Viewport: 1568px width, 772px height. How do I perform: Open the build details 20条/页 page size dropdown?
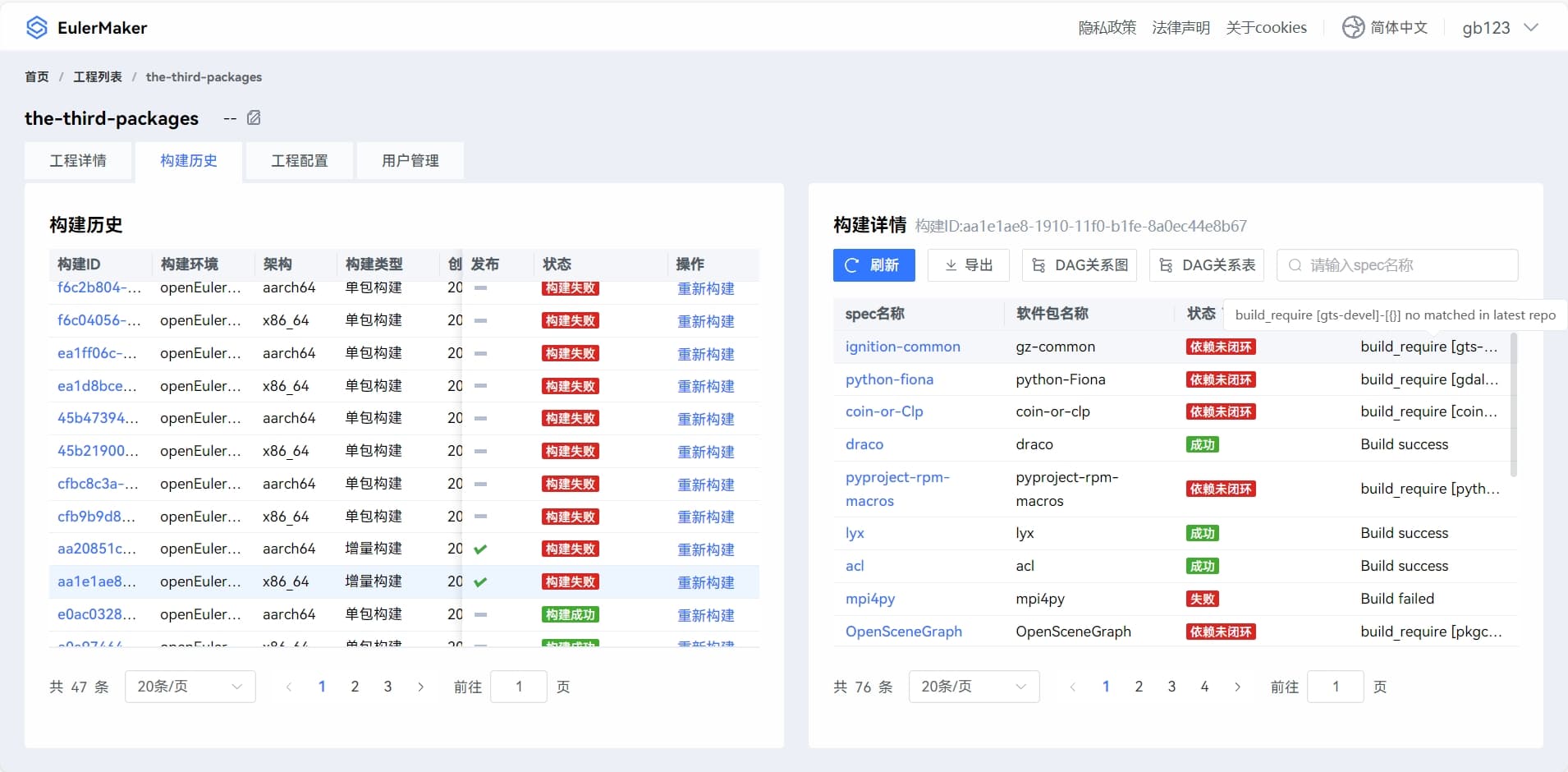coord(974,687)
